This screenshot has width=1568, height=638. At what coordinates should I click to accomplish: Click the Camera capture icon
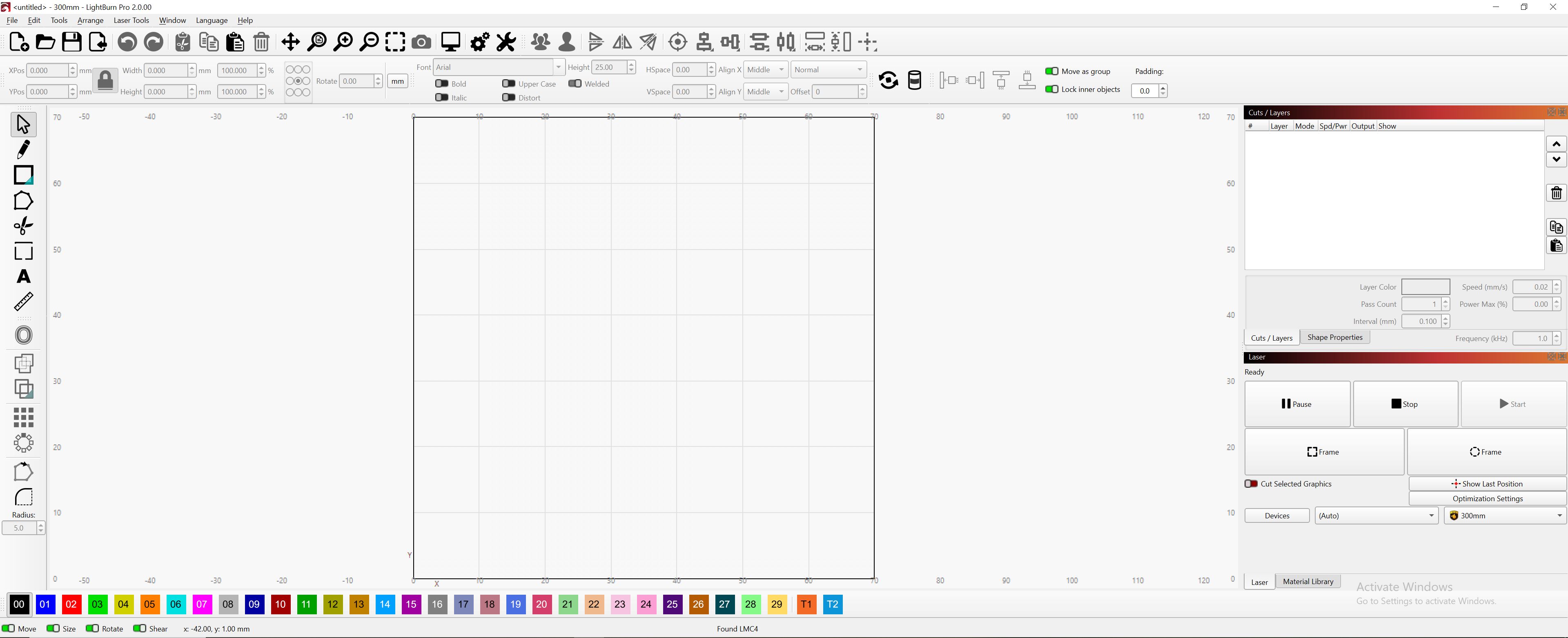tap(421, 42)
